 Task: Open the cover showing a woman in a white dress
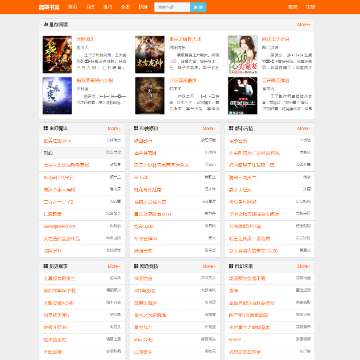tap(243, 54)
